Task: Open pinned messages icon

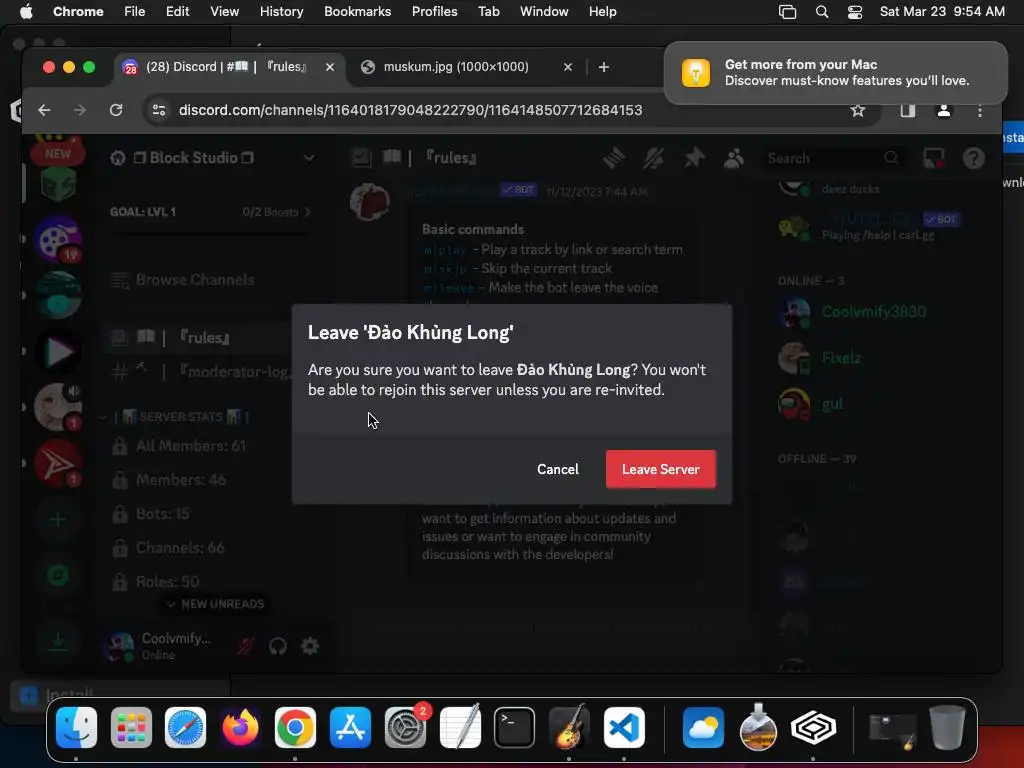Action: point(694,158)
